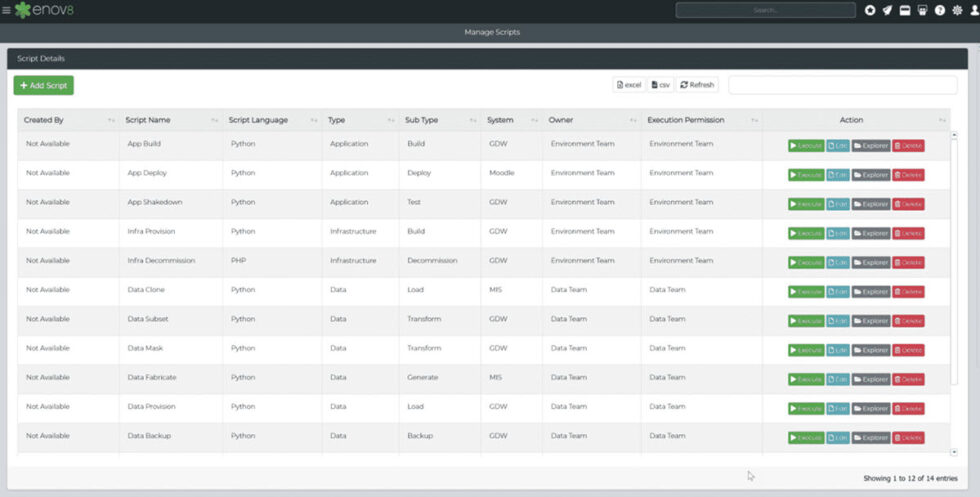Open Explorer for Infra Provision script
Image resolution: width=980 pixels, height=497 pixels.
[870, 233]
